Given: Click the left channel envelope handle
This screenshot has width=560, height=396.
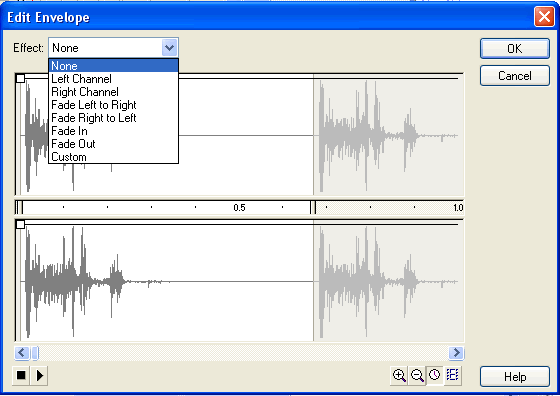Looking at the screenshot, I should pyautogui.click(x=20, y=78).
